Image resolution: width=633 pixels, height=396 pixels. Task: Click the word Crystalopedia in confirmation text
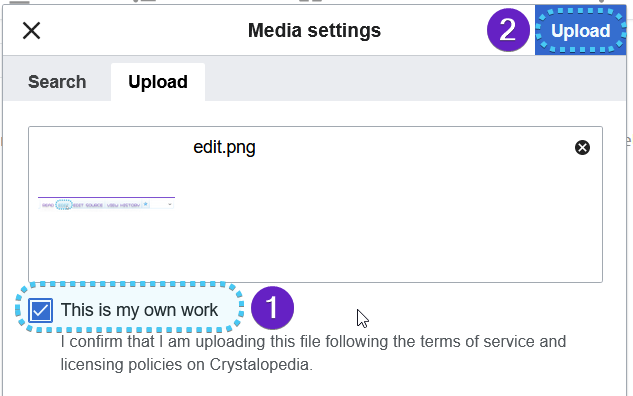[x=259, y=365]
